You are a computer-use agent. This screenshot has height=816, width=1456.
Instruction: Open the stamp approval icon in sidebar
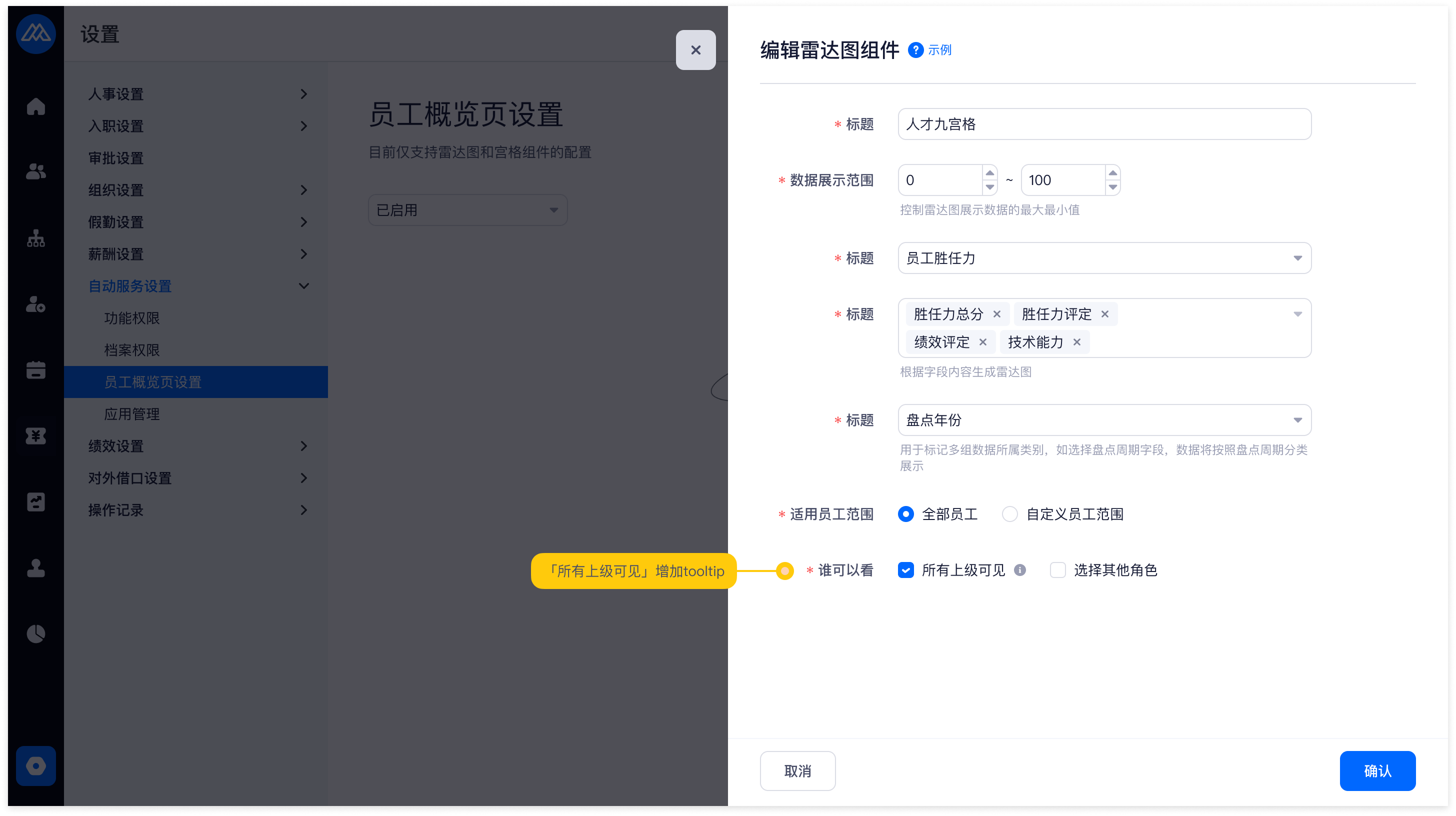35,568
